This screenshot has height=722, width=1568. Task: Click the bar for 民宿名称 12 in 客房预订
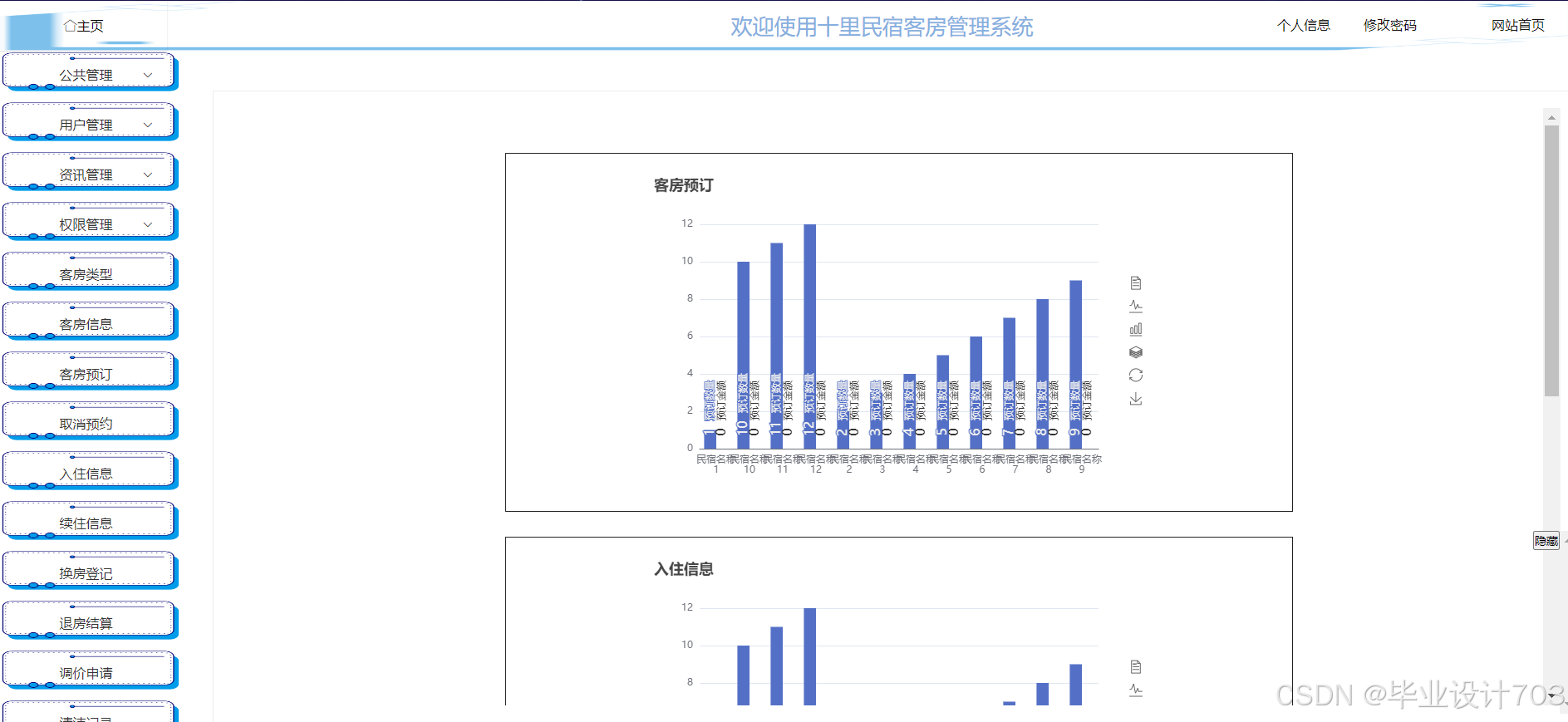click(809, 336)
